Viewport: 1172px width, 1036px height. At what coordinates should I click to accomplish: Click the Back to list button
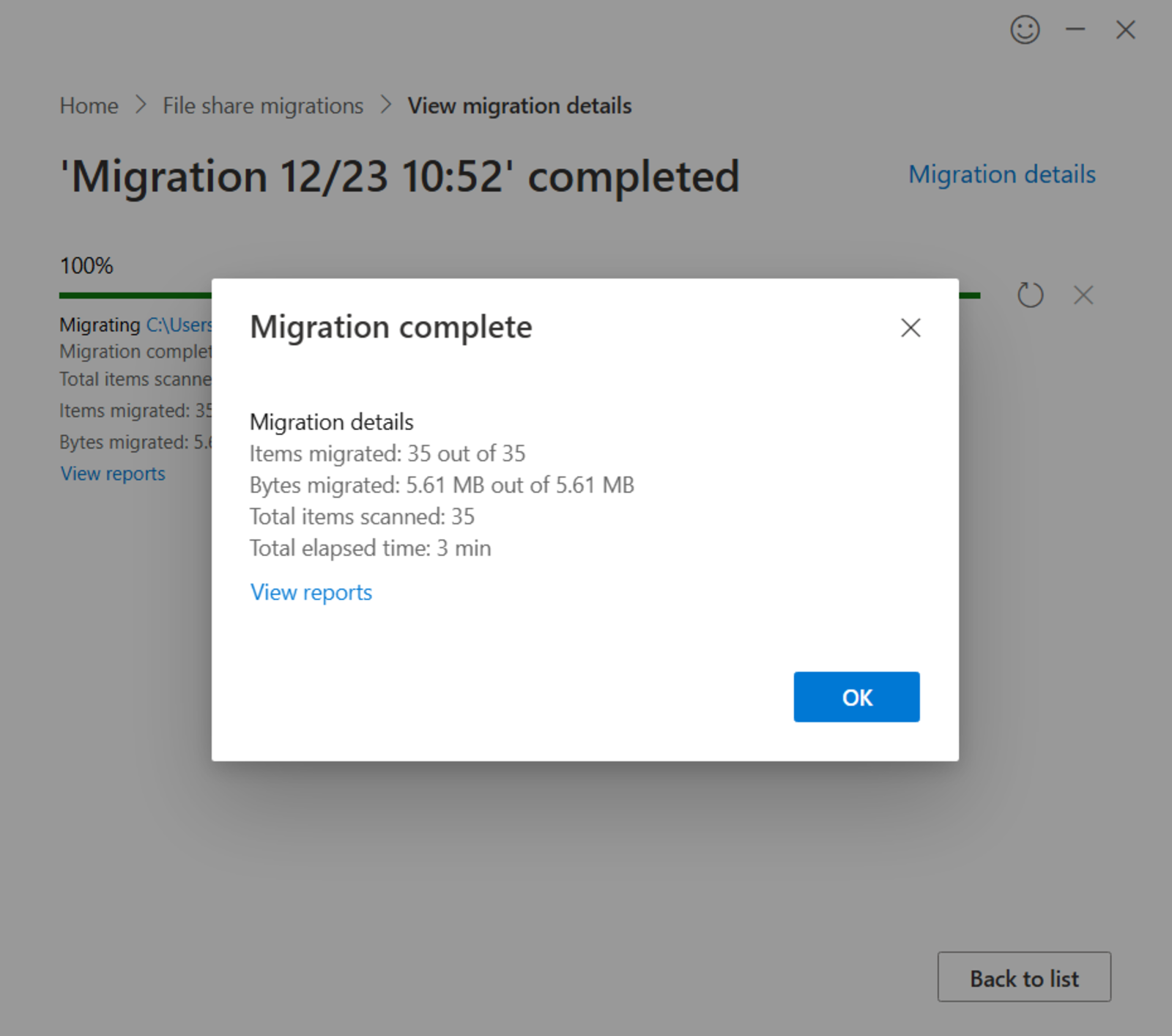coord(1024,977)
